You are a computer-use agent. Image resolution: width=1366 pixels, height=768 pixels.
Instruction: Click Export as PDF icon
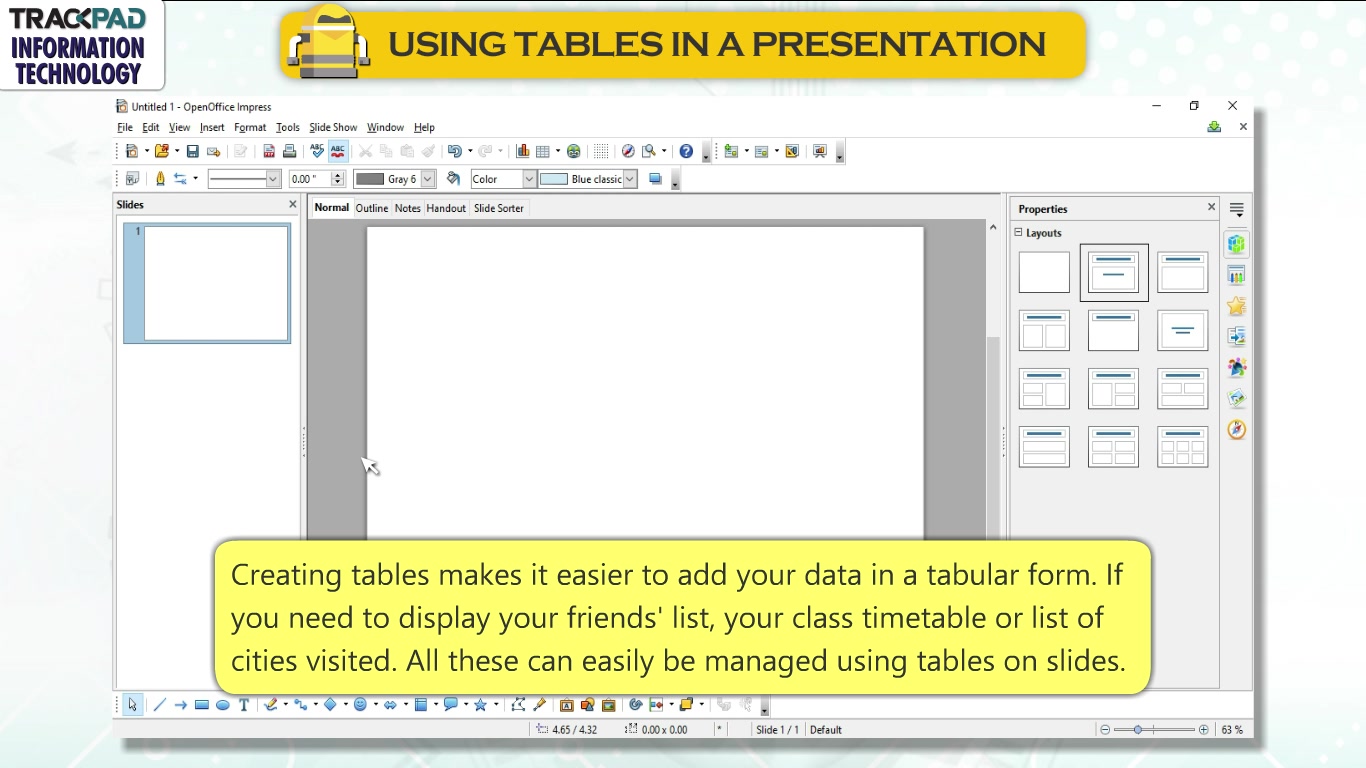(269, 152)
